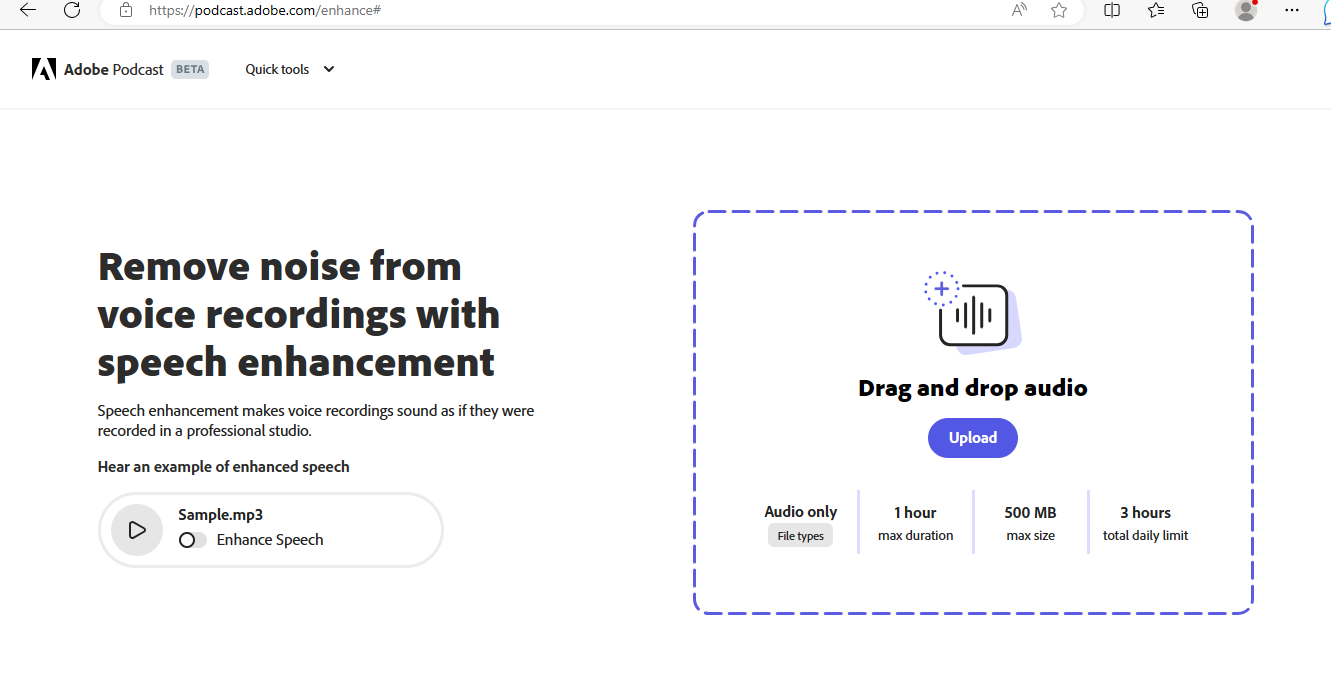1331x682 pixels.
Task: Open the Adobe Podcast home link
Action: pos(113,70)
